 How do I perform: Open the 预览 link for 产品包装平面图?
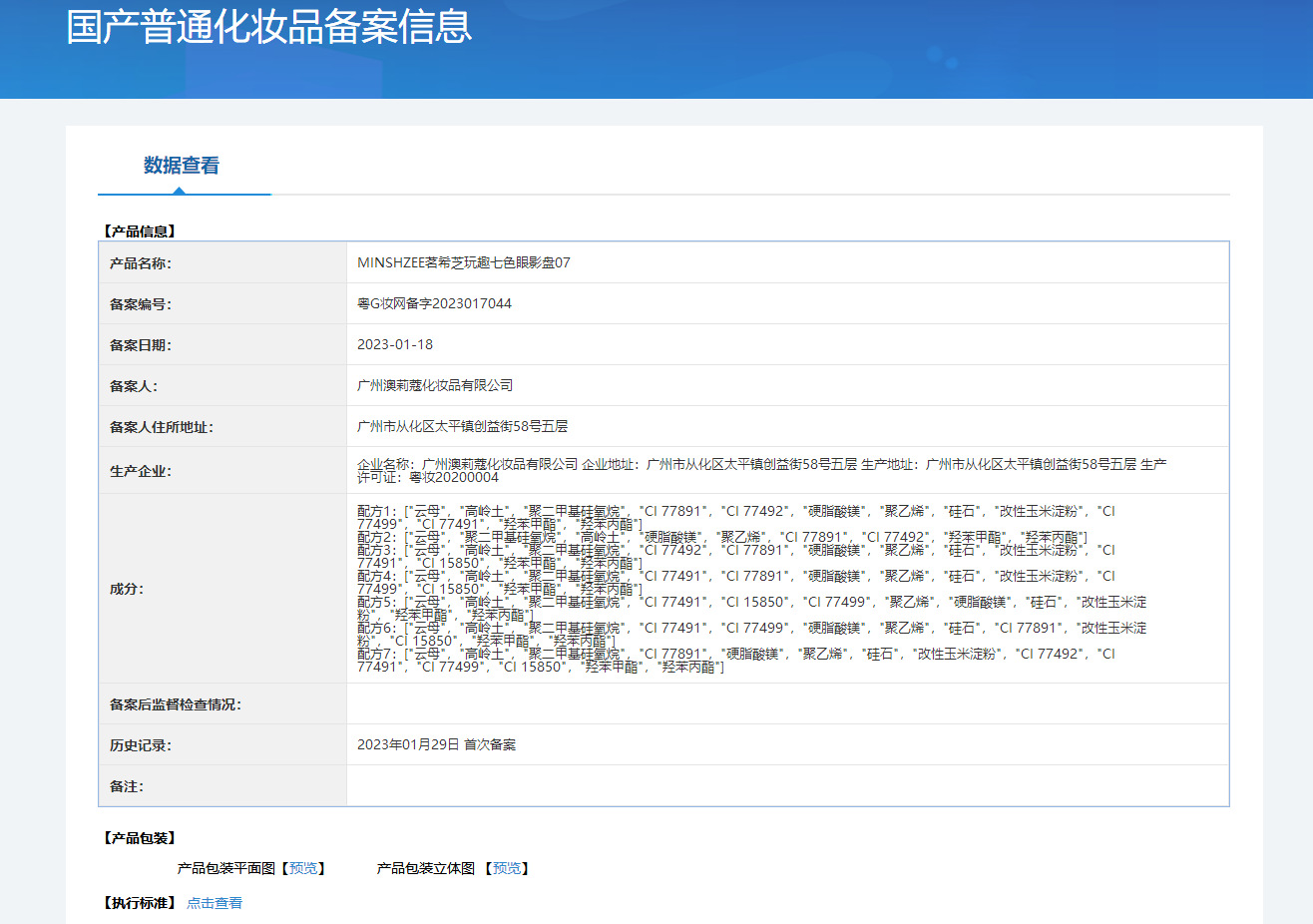pos(303,868)
